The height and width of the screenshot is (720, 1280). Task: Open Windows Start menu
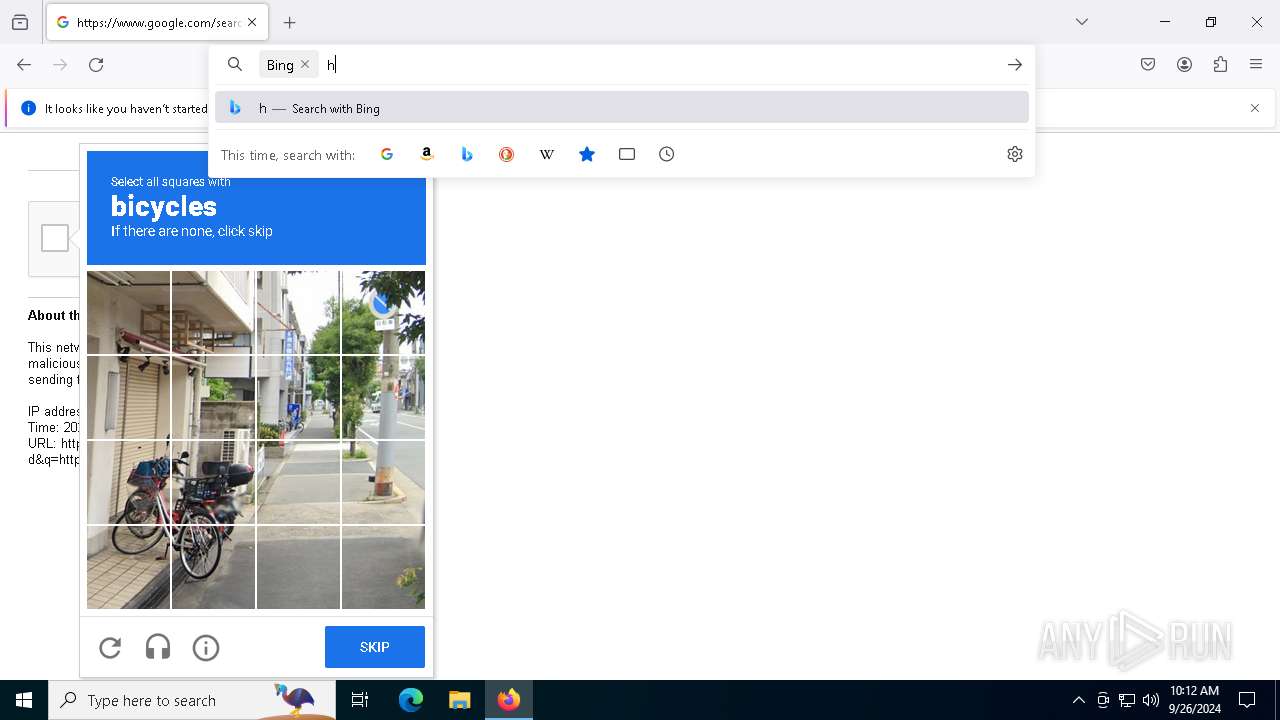click(x=24, y=700)
